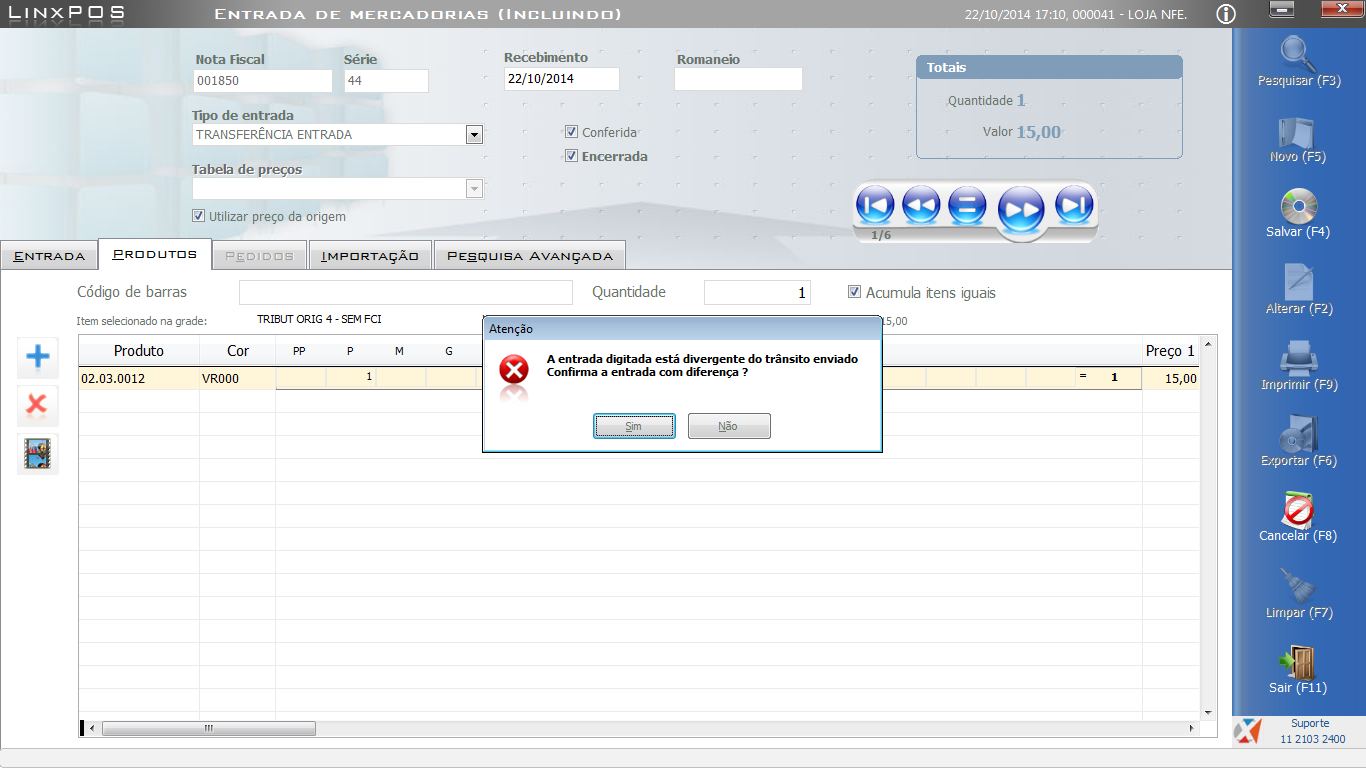Viewport: 1366px width, 768px height.
Task: Click the Suporte phone number text
Action: 1311,739
